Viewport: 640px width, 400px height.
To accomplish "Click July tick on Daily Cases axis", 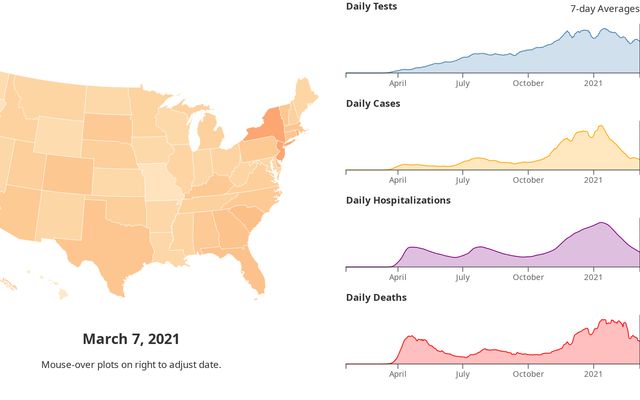I will coord(462,181).
